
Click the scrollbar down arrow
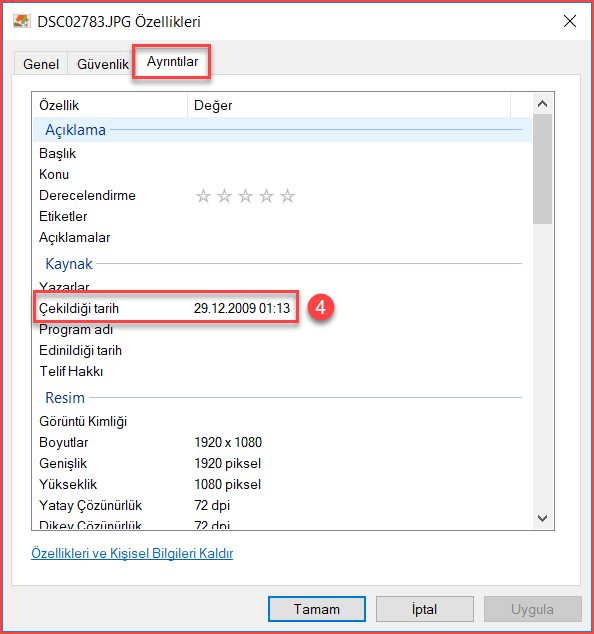click(x=542, y=518)
